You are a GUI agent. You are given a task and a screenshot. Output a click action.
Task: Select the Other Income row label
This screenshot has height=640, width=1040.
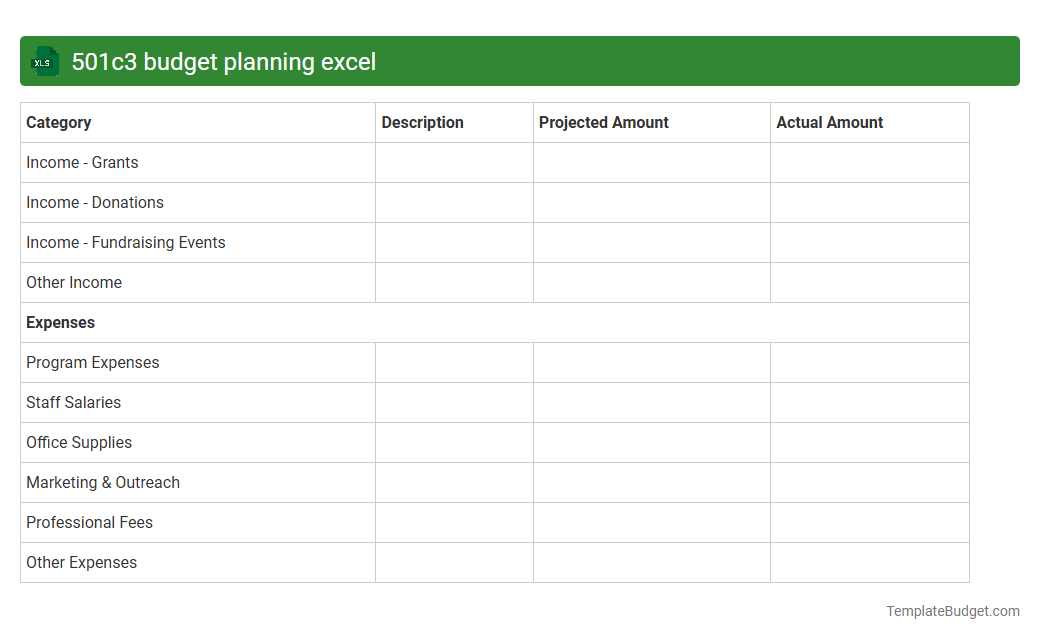tap(74, 282)
